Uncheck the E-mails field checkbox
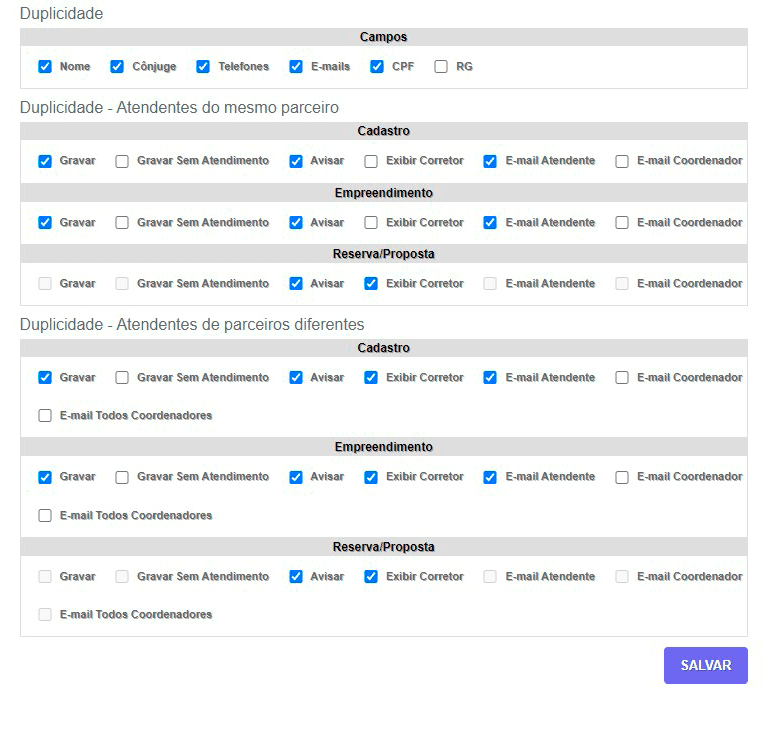The width and height of the screenshot is (769, 732). (296, 67)
